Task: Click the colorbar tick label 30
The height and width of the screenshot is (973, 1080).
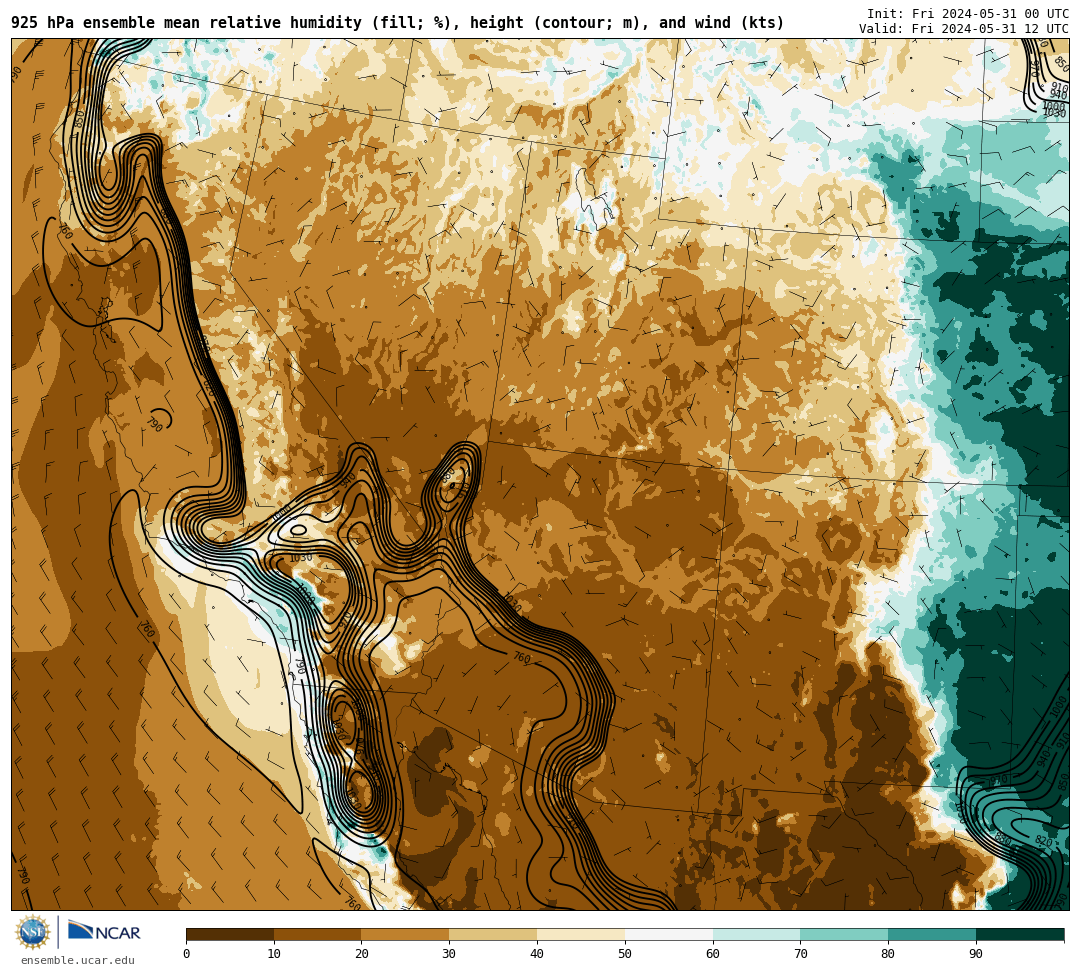Action: pos(450,954)
